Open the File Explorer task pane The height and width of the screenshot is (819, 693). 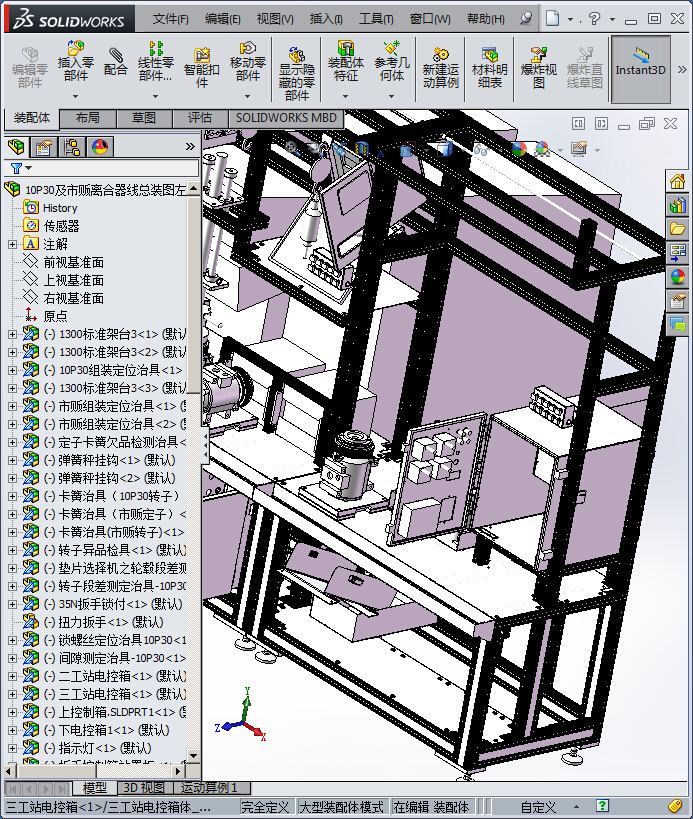(677, 229)
